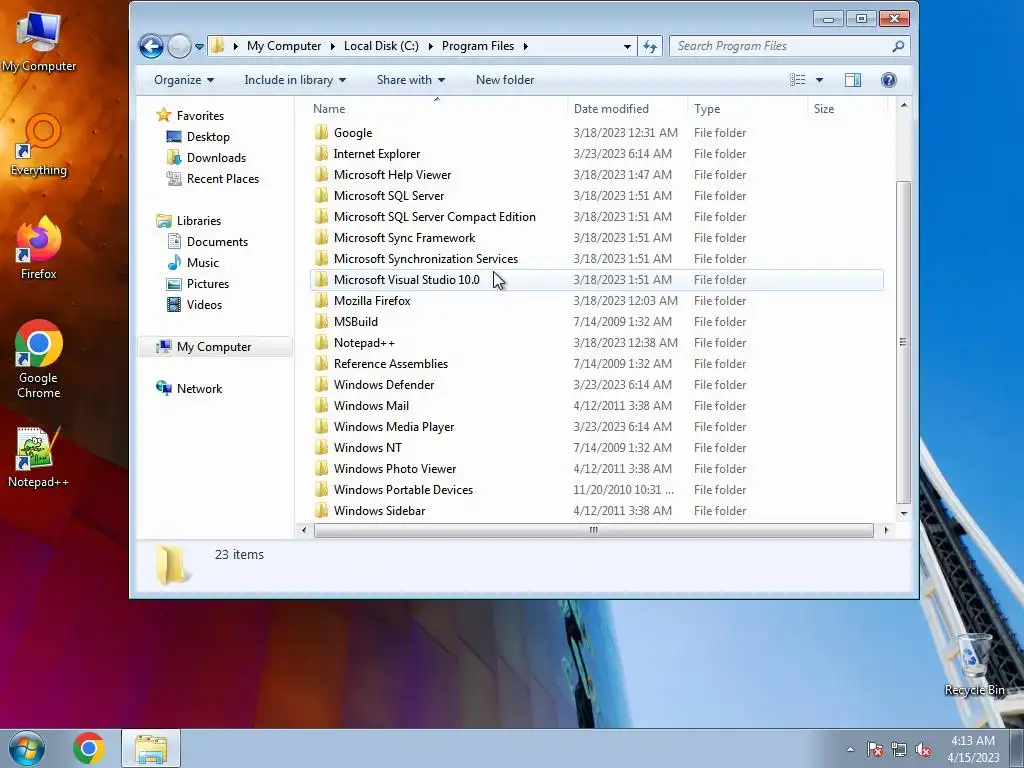Select the Music library icon
Image resolution: width=1024 pixels, height=768 pixels.
point(174,263)
